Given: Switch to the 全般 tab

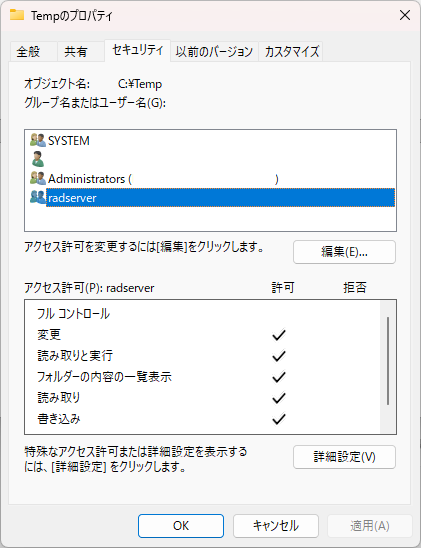Looking at the screenshot, I should [33, 52].
